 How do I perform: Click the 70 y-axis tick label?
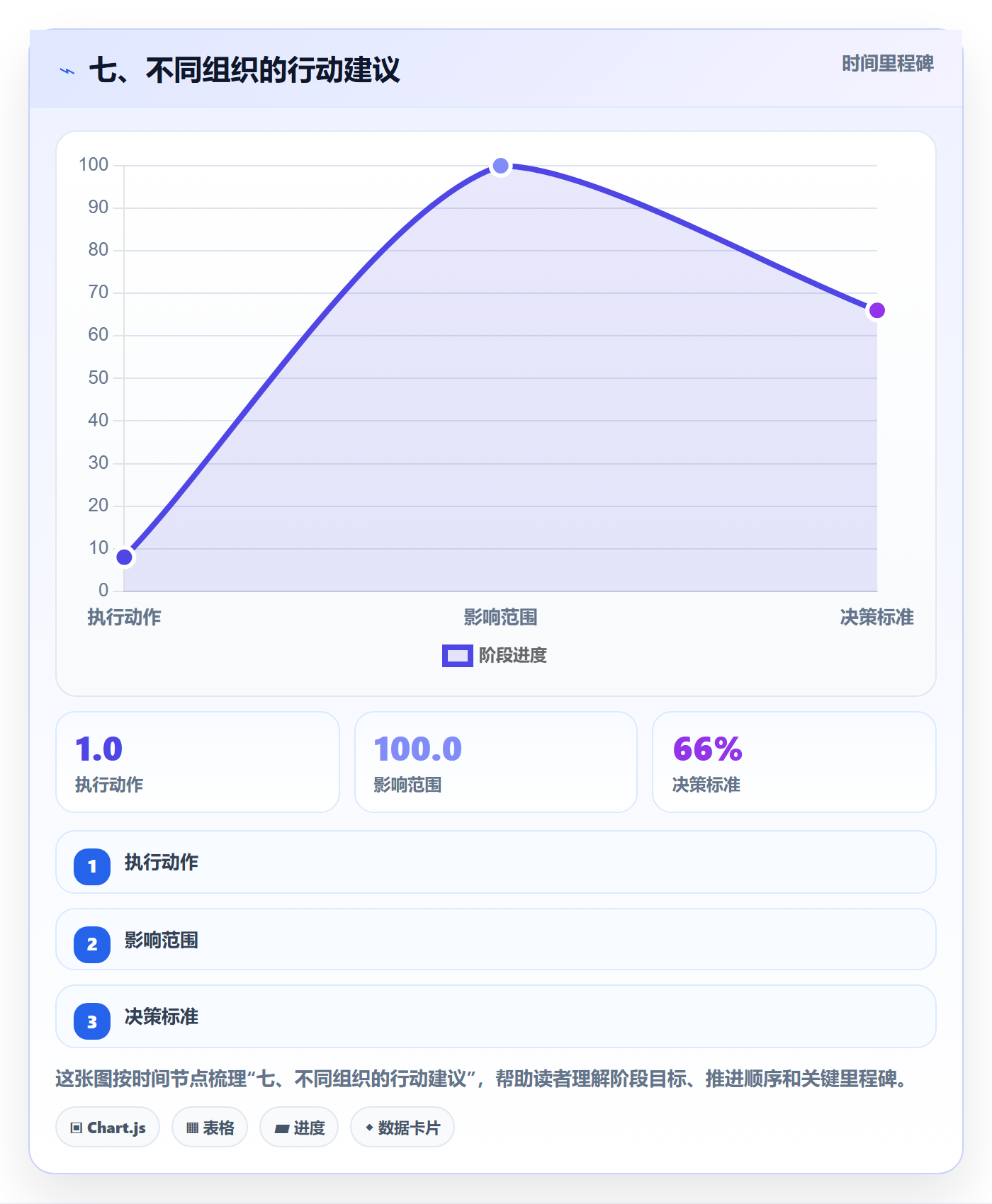click(98, 292)
